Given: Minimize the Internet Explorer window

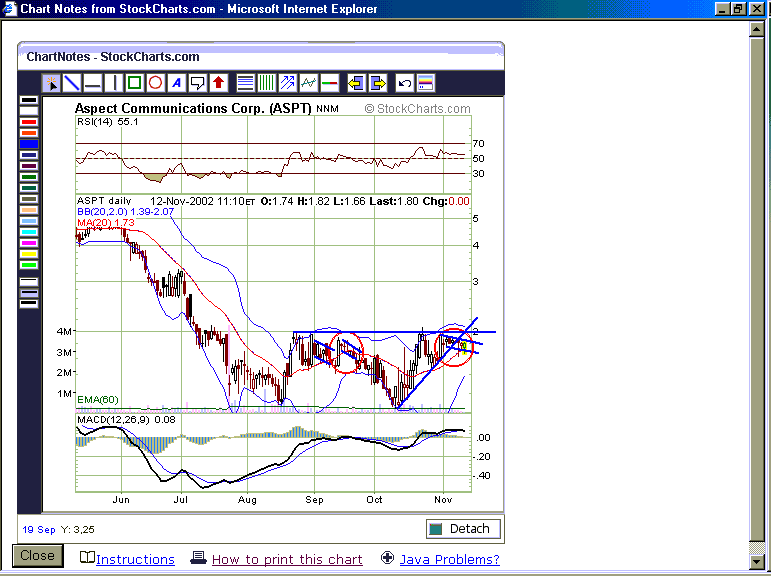Looking at the screenshot, I should click(722, 8).
